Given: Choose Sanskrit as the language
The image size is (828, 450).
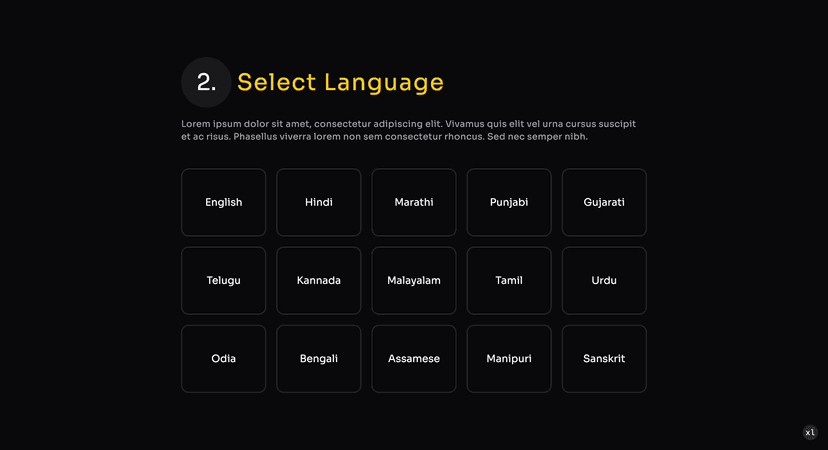Looking at the screenshot, I should (604, 359).
